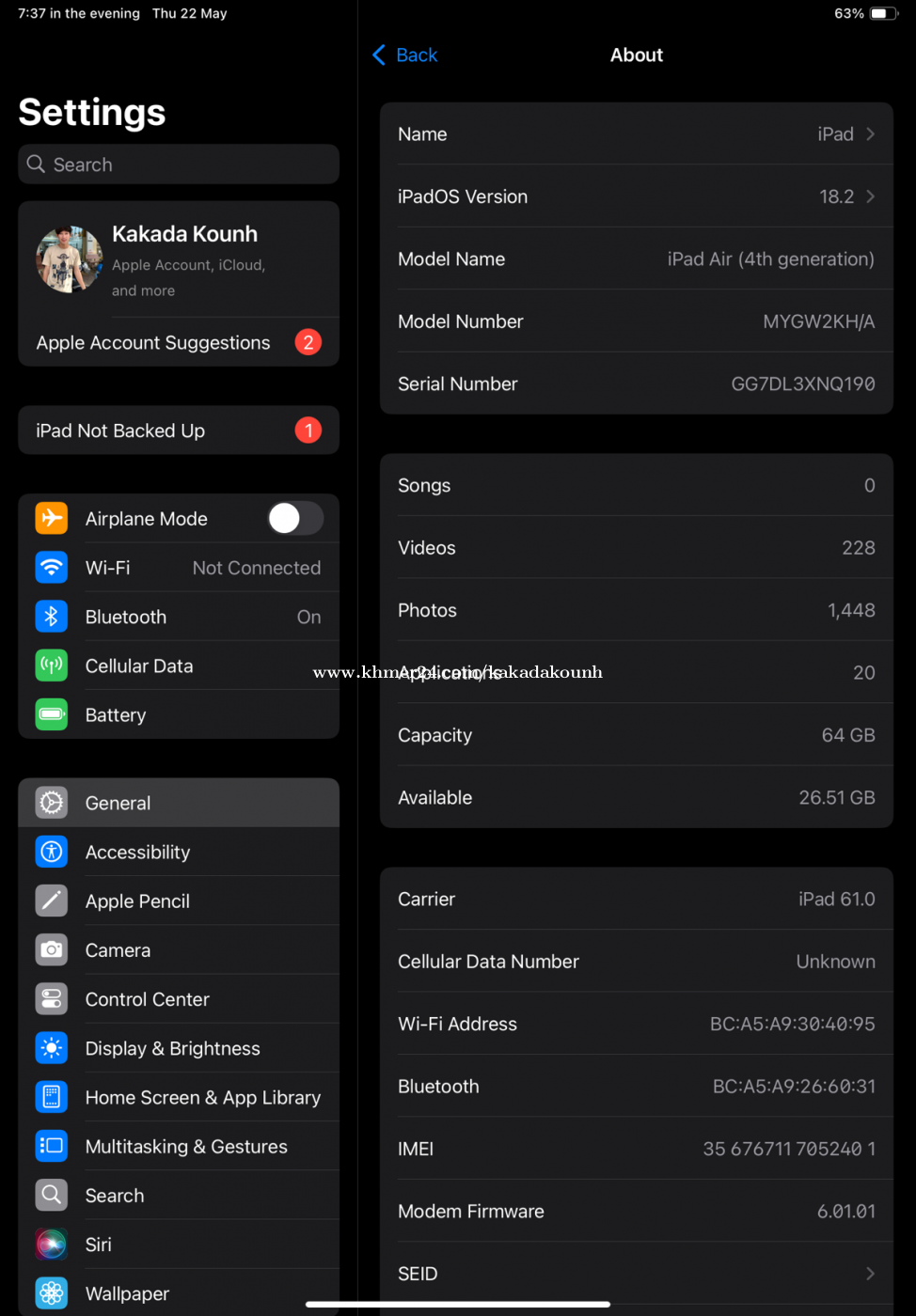Open Kakada Kounh Apple Account
The image size is (916, 1316).
click(x=179, y=259)
